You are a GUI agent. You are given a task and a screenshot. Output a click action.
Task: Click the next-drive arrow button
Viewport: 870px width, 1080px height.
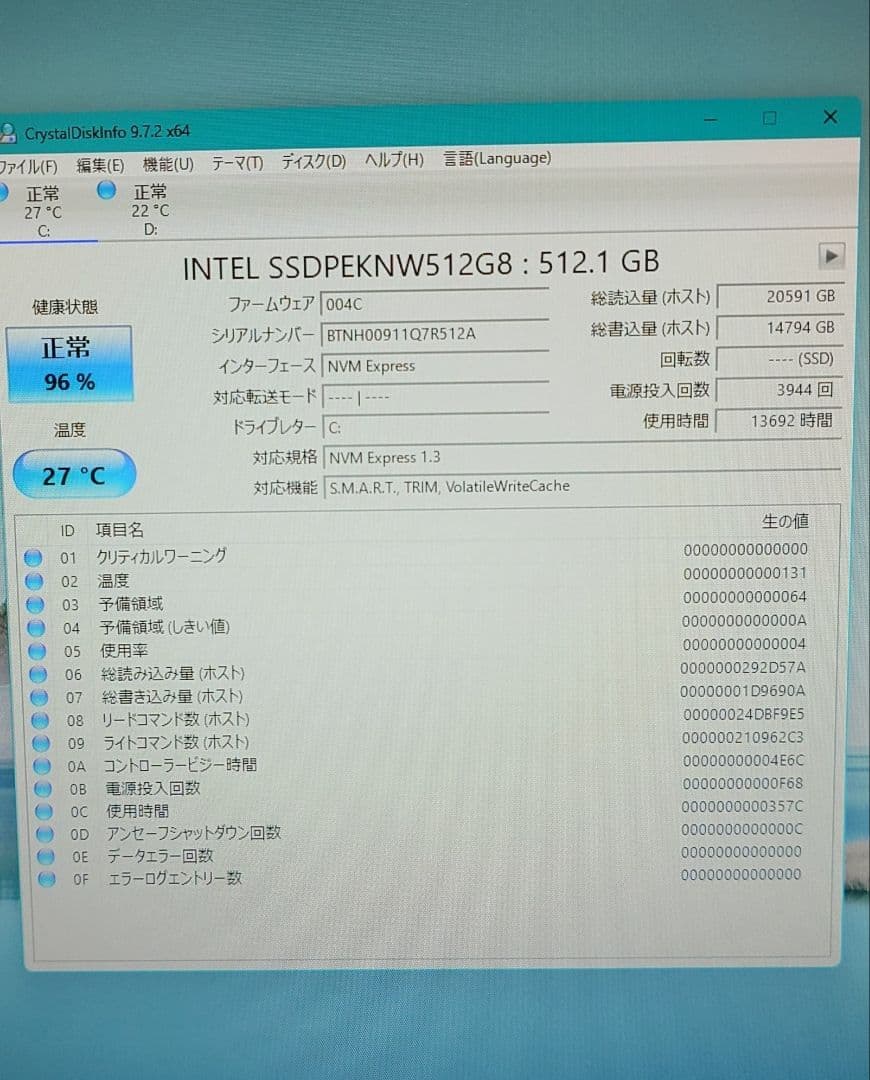point(832,257)
